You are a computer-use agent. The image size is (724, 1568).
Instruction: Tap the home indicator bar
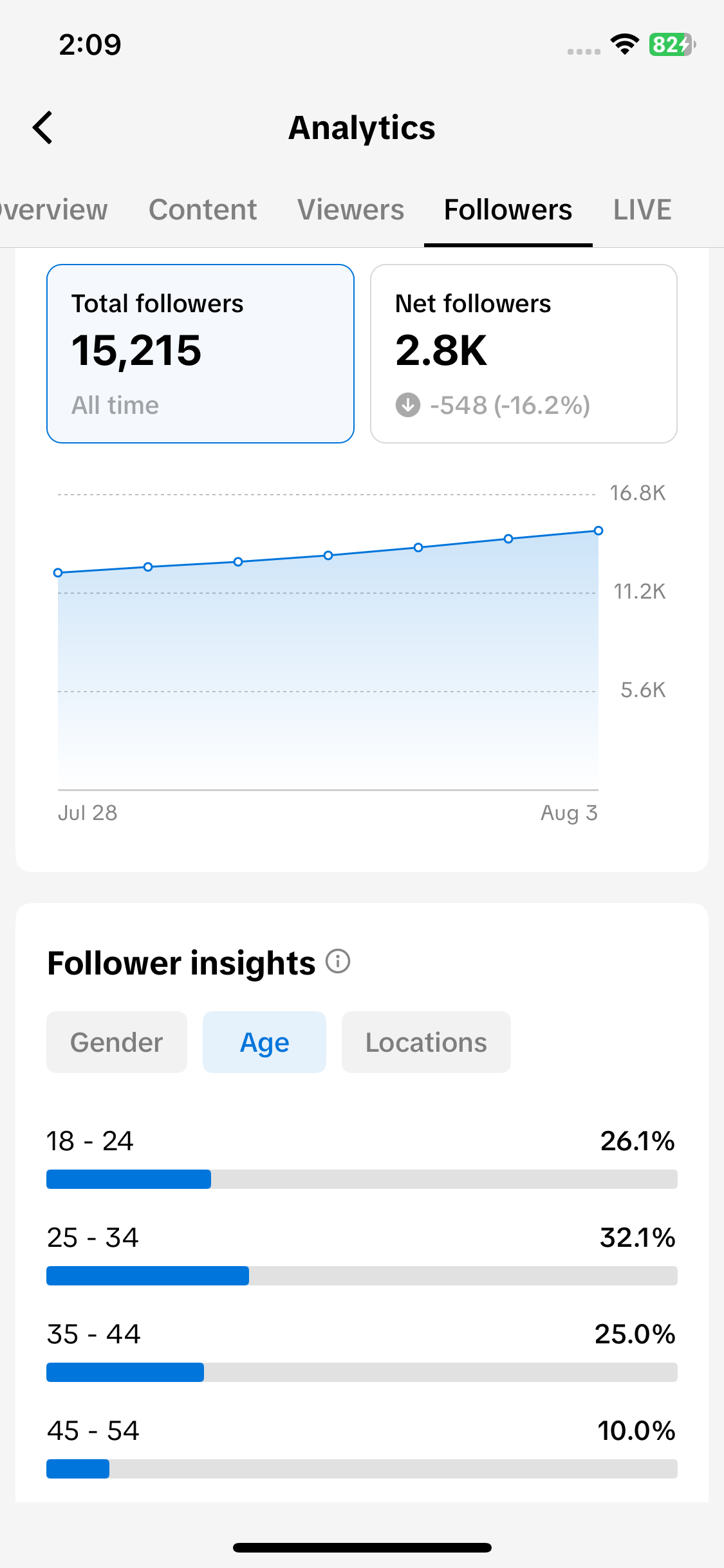point(362,1547)
